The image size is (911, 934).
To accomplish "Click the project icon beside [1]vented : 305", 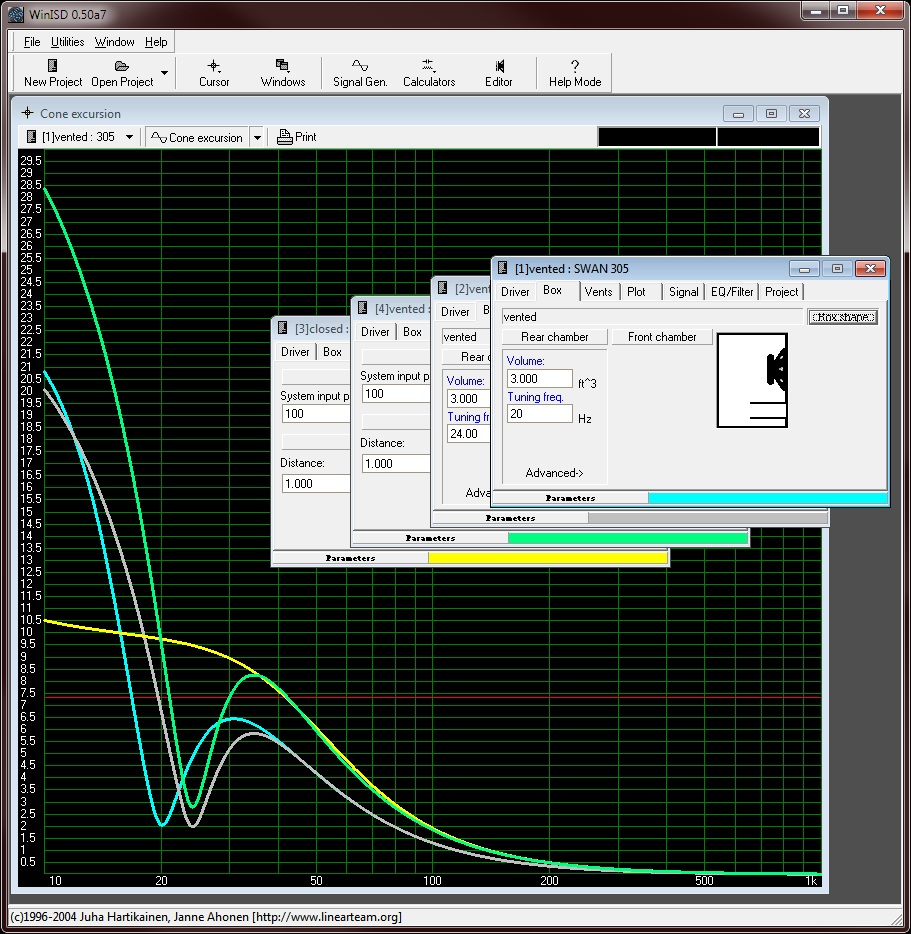I will pos(32,137).
